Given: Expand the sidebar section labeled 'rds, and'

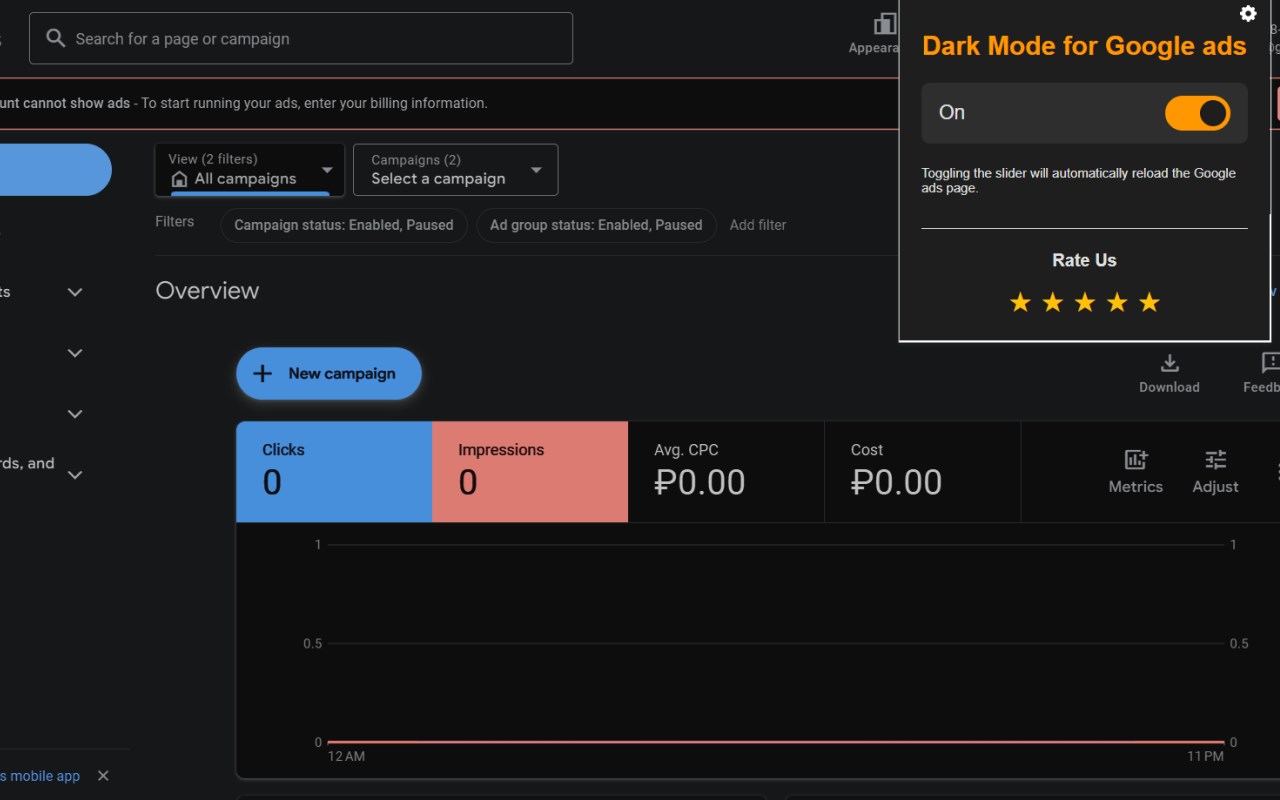Looking at the screenshot, I should click(75, 475).
